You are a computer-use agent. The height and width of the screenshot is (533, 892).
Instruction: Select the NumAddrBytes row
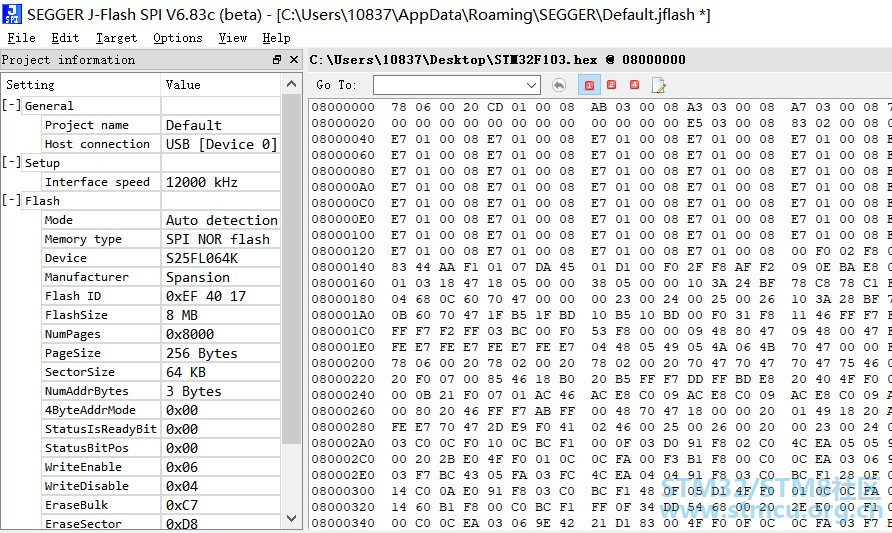coord(162,391)
